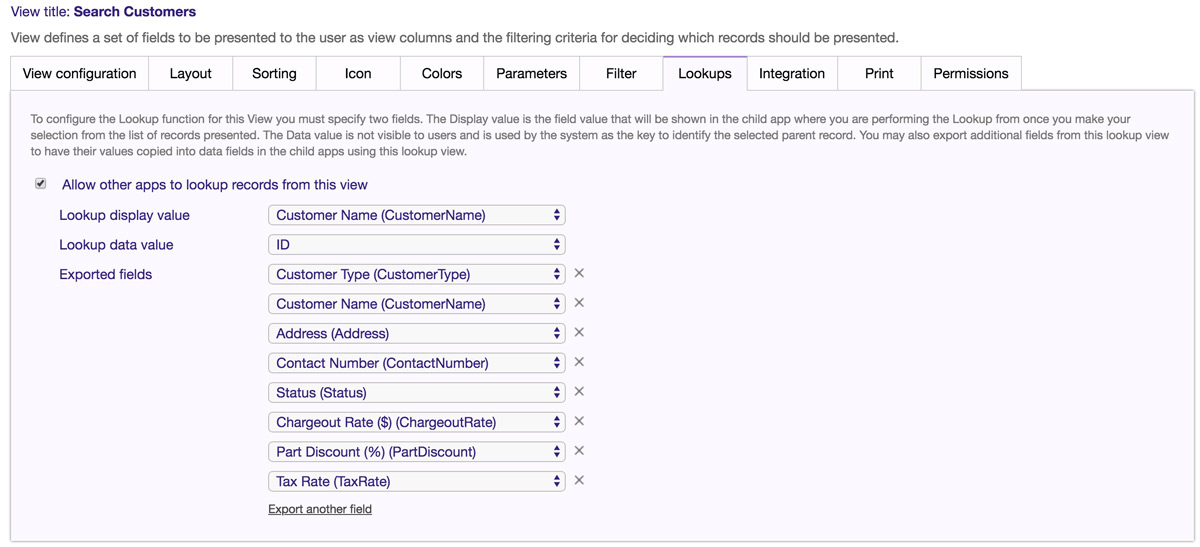Remove the Tax Rate exported field

(x=579, y=481)
